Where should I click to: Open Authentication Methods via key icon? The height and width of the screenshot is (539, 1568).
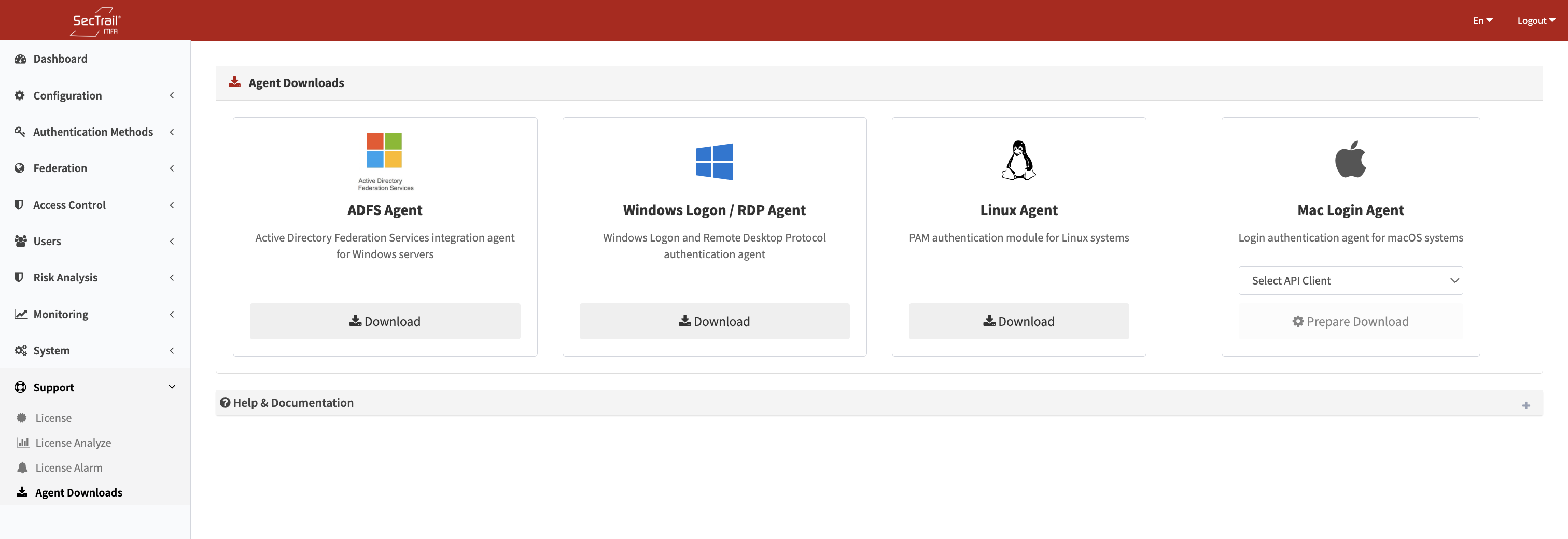[x=20, y=132]
